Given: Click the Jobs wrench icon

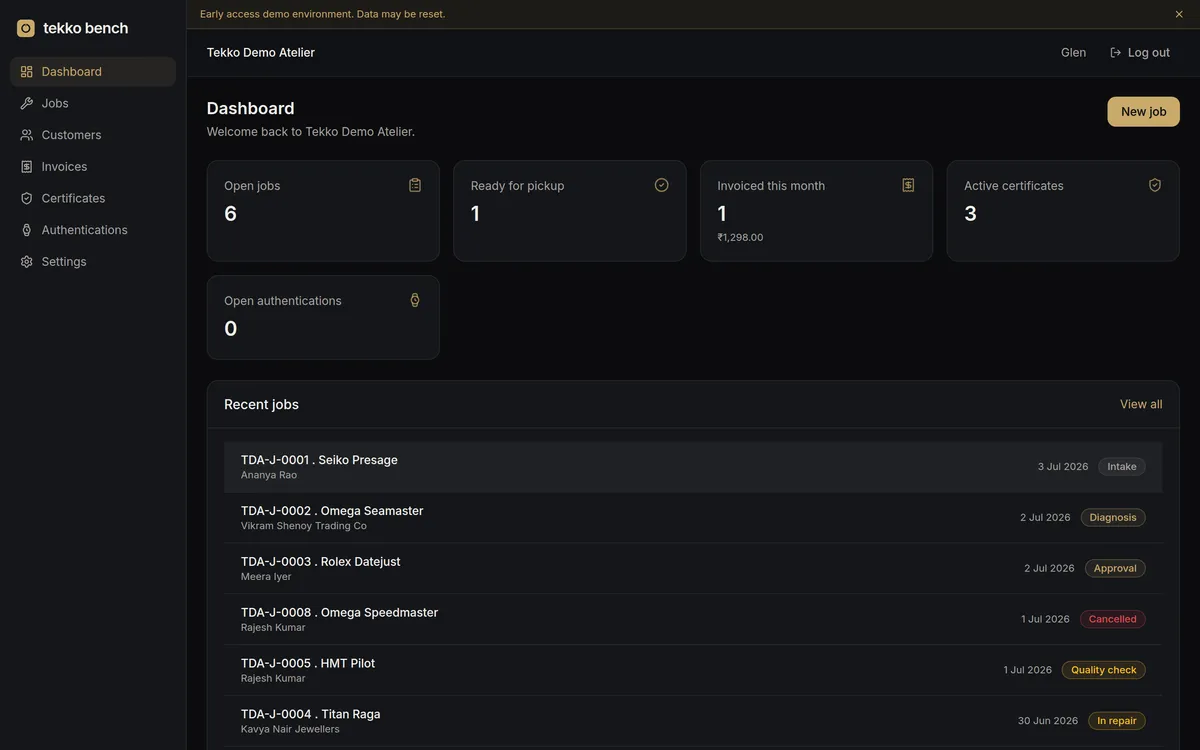Looking at the screenshot, I should tap(27, 103).
